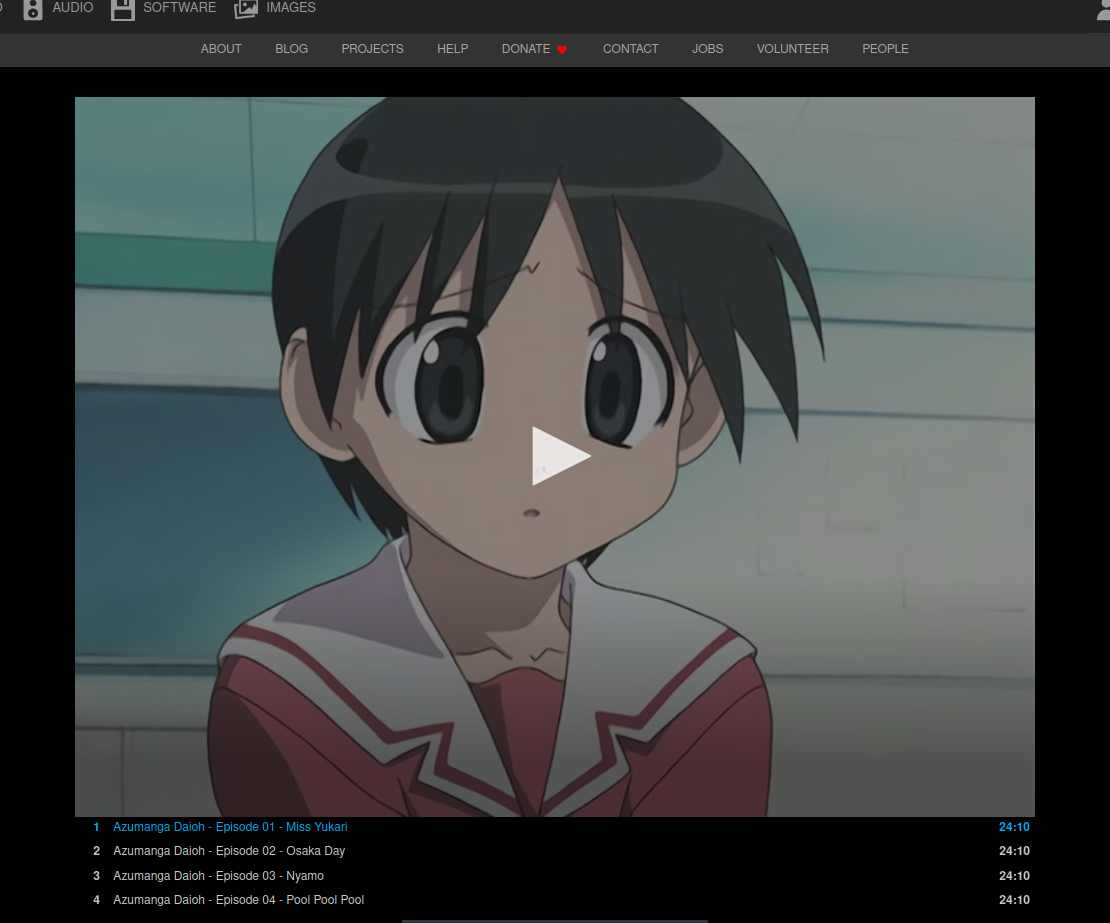Screen dimensions: 1110x923
Task: Open the CONTACT page
Action: click(x=630, y=49)
